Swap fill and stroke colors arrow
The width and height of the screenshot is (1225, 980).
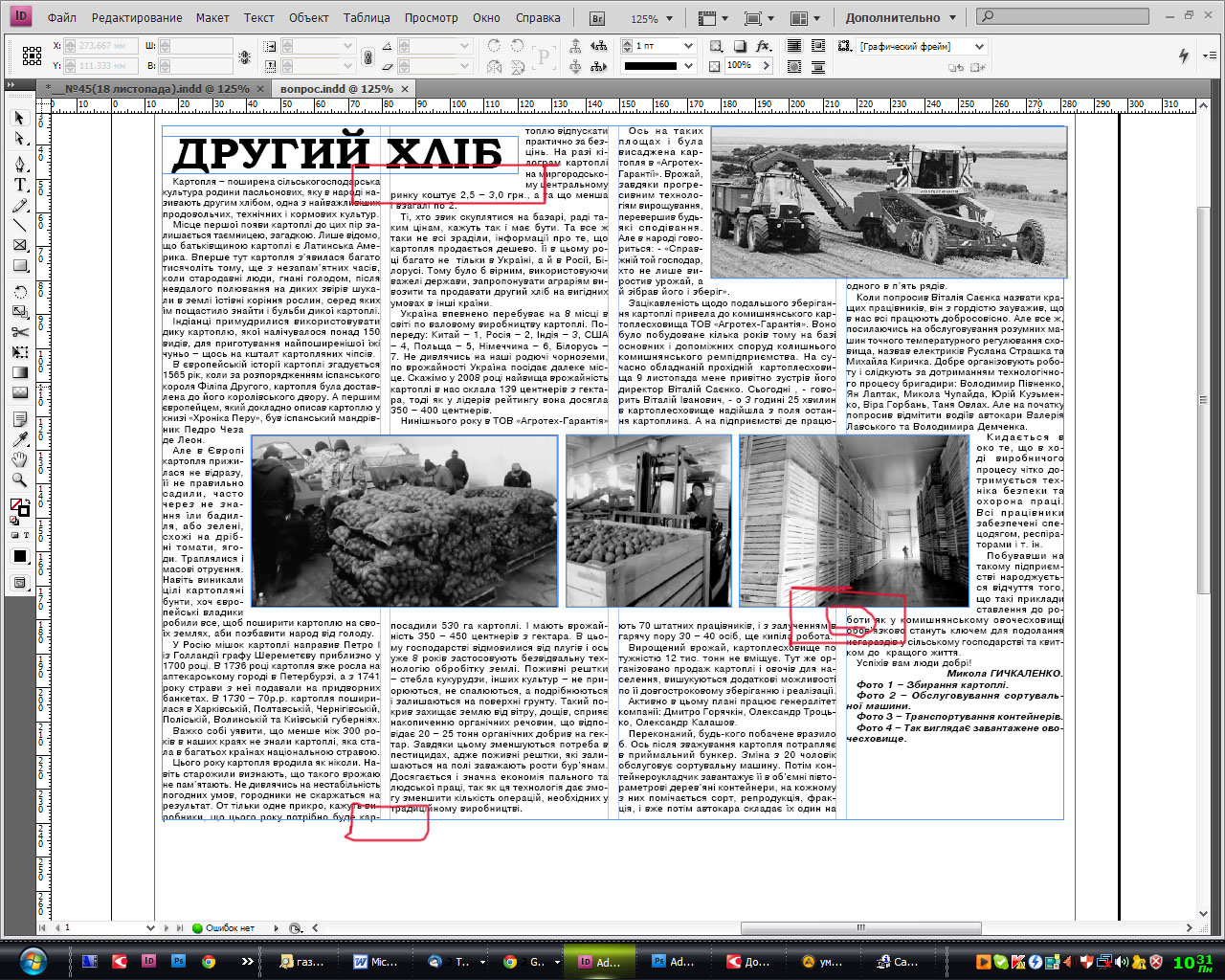tap(26, 501)
